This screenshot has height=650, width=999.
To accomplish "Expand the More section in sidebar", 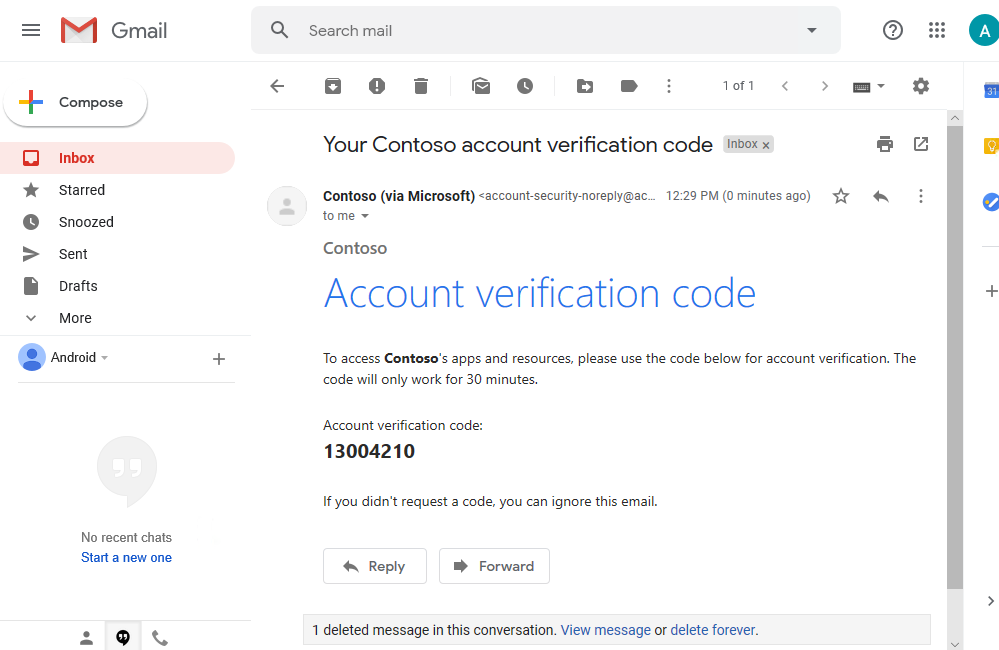I will (75, 318).
